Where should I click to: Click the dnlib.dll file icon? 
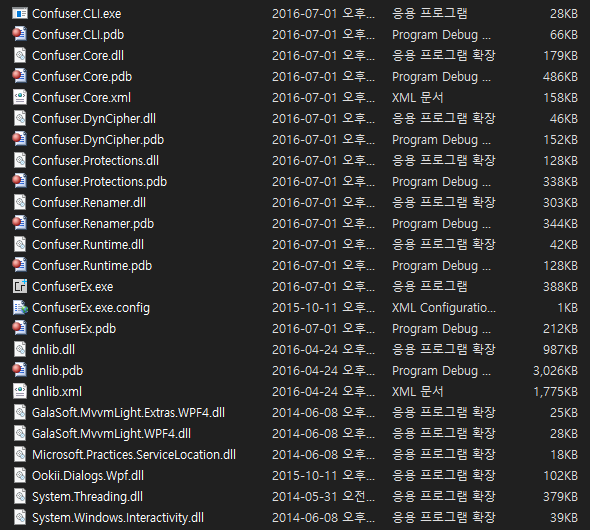(20, 349)
